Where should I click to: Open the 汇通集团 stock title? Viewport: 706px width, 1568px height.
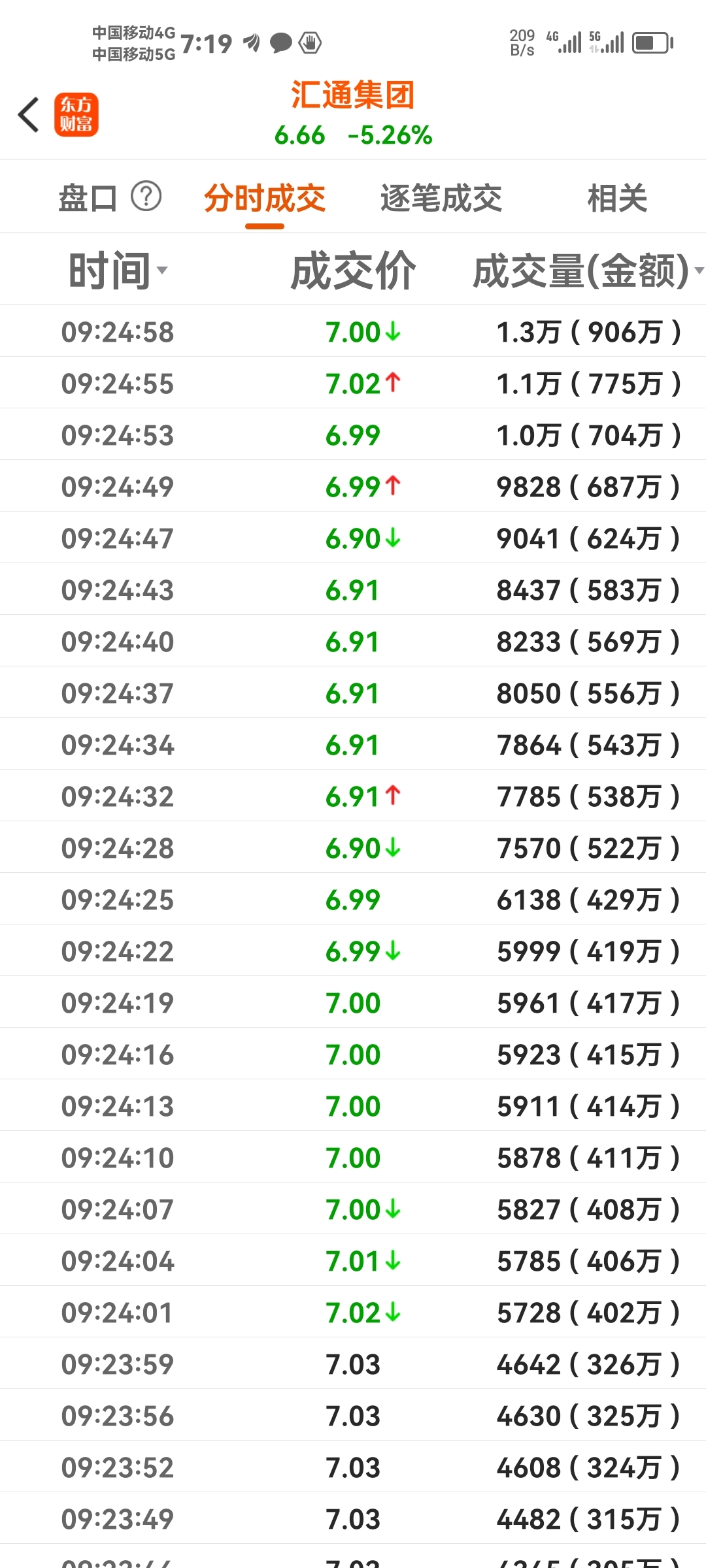click(x=353, y=95)
